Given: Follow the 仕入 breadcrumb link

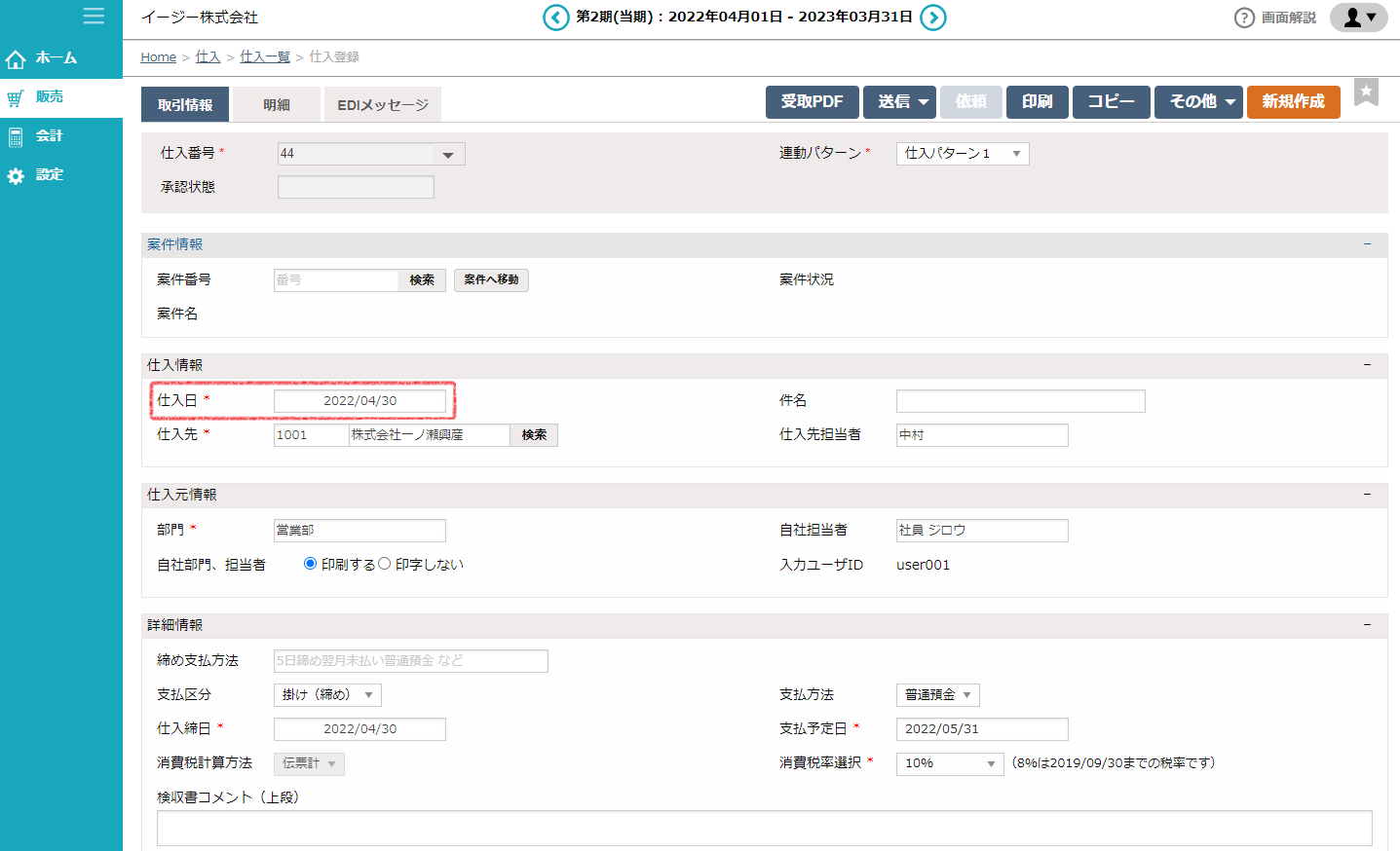Looking at the screenshot, I should (x=208, y=57).
